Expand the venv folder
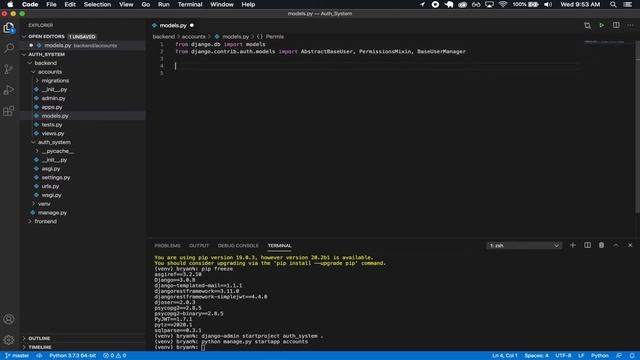 pyautogui.click(x=33, y=204)
